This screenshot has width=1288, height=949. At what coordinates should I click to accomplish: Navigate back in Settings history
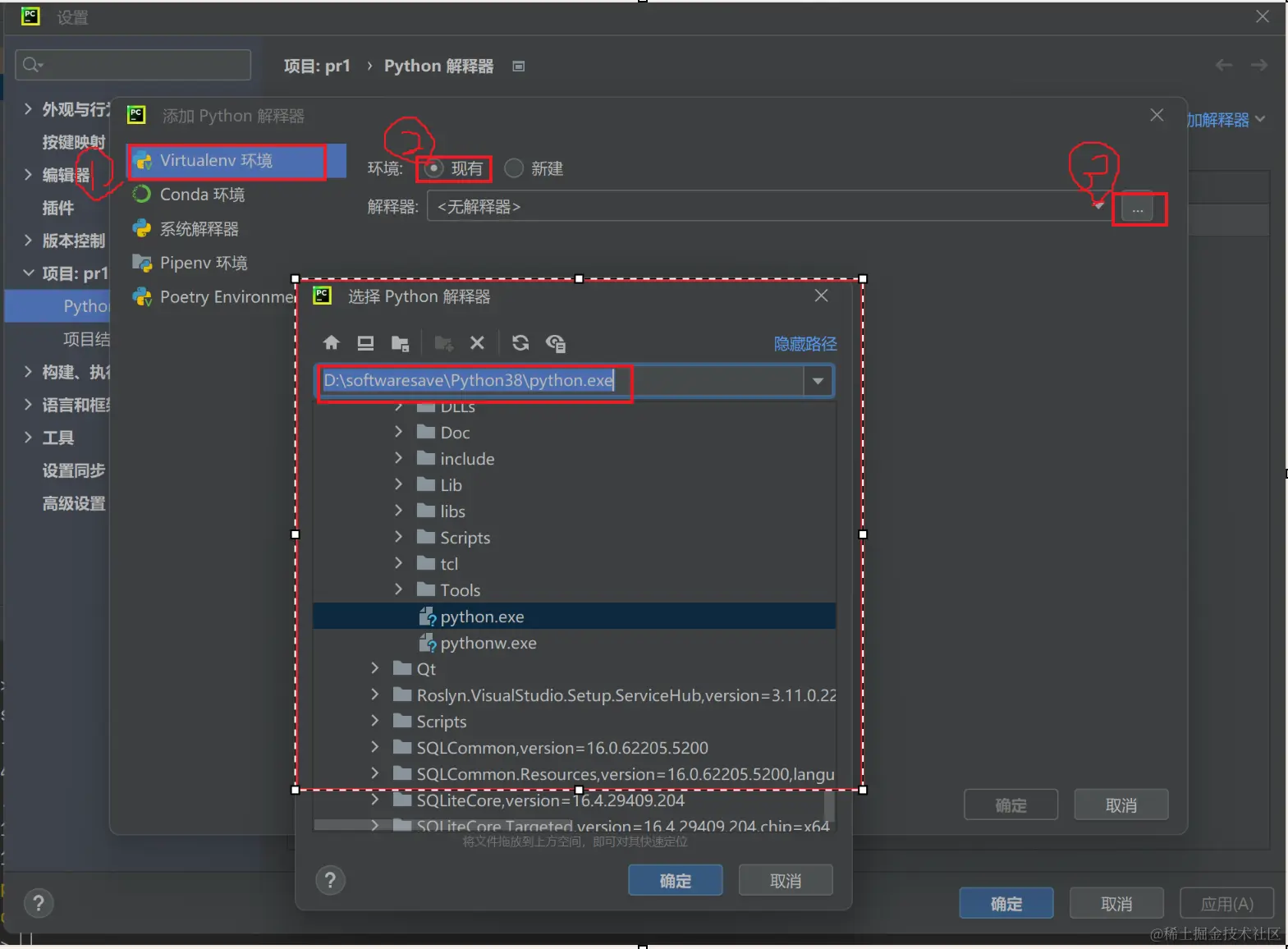(1224, 65)
